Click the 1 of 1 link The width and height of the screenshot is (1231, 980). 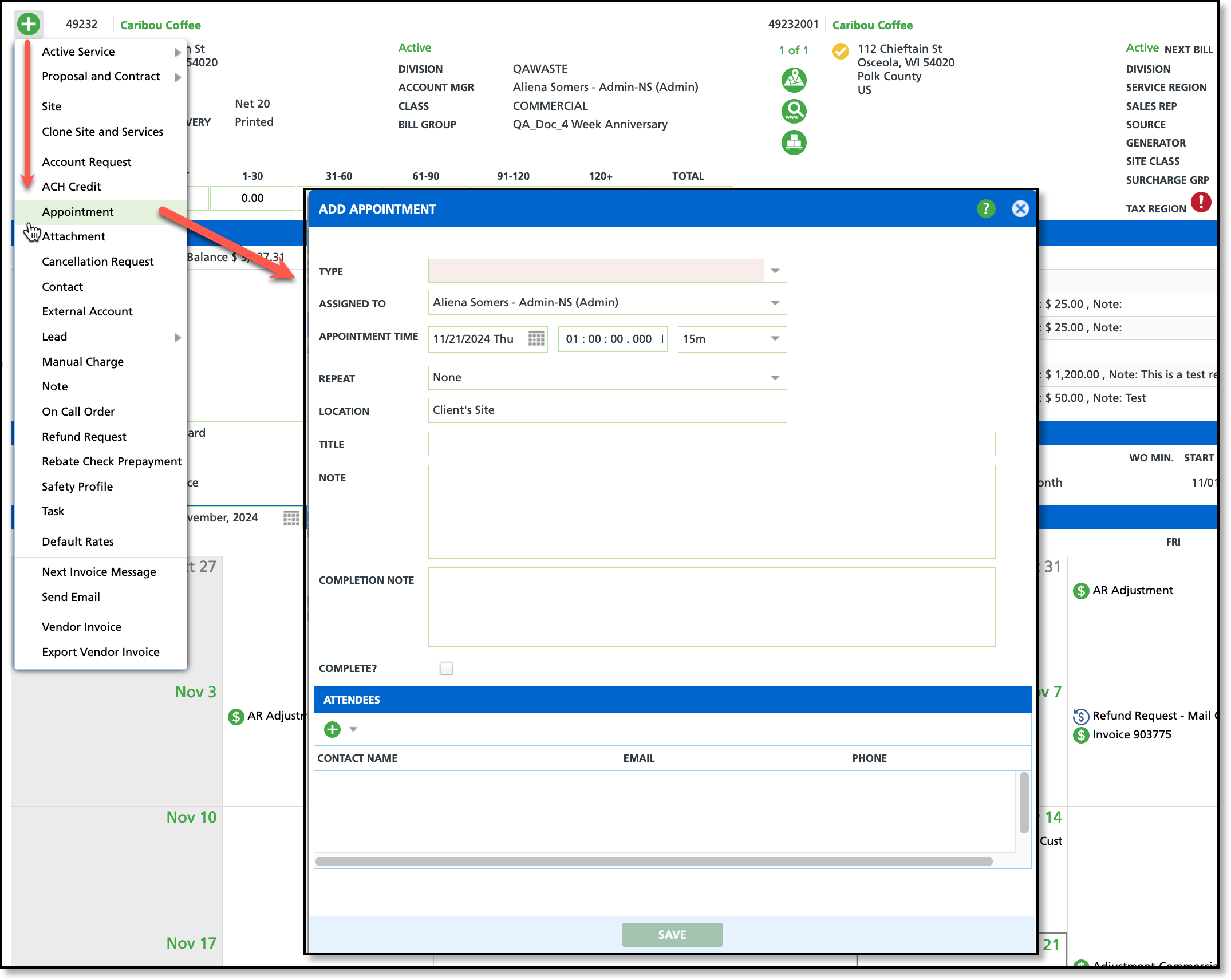point(793,50)
